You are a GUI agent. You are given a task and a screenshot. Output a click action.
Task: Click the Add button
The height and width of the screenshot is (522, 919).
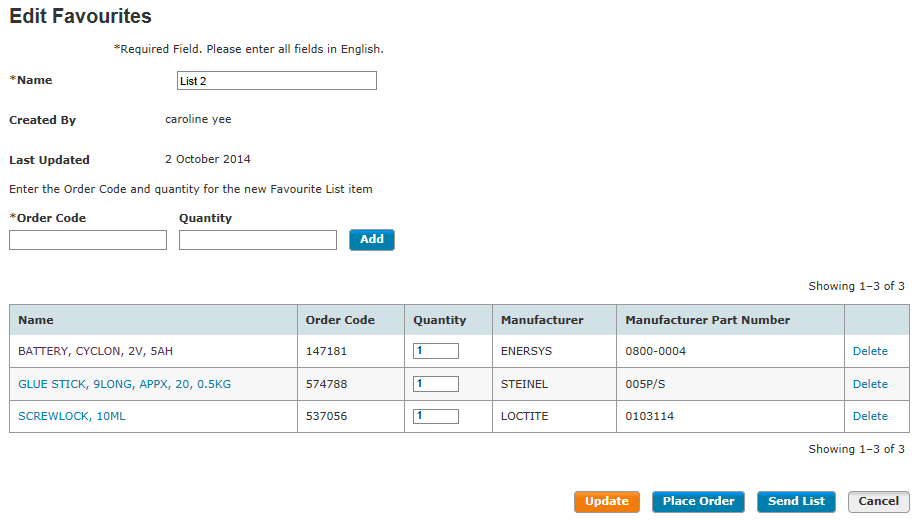[x=372, y=240]
